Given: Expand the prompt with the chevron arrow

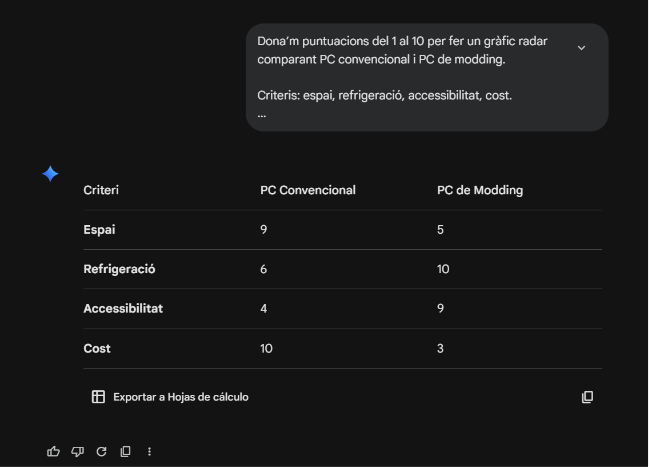Looking at the screenshot, I should (581, 48).
